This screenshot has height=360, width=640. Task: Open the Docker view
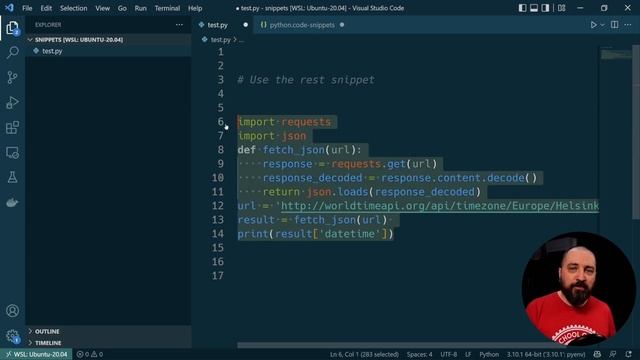click(x=12, y=202)
